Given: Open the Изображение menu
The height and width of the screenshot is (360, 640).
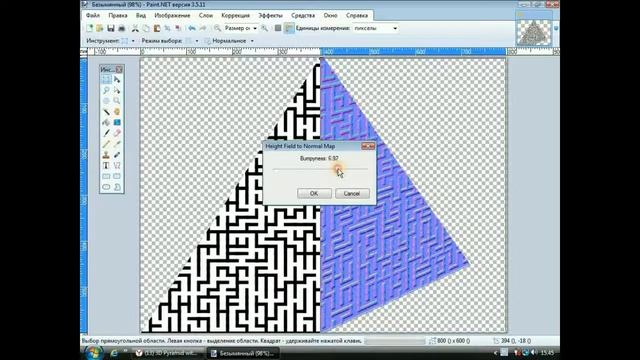Looking at the screenshot, I should pyautogui.click(x=172, y=16).
